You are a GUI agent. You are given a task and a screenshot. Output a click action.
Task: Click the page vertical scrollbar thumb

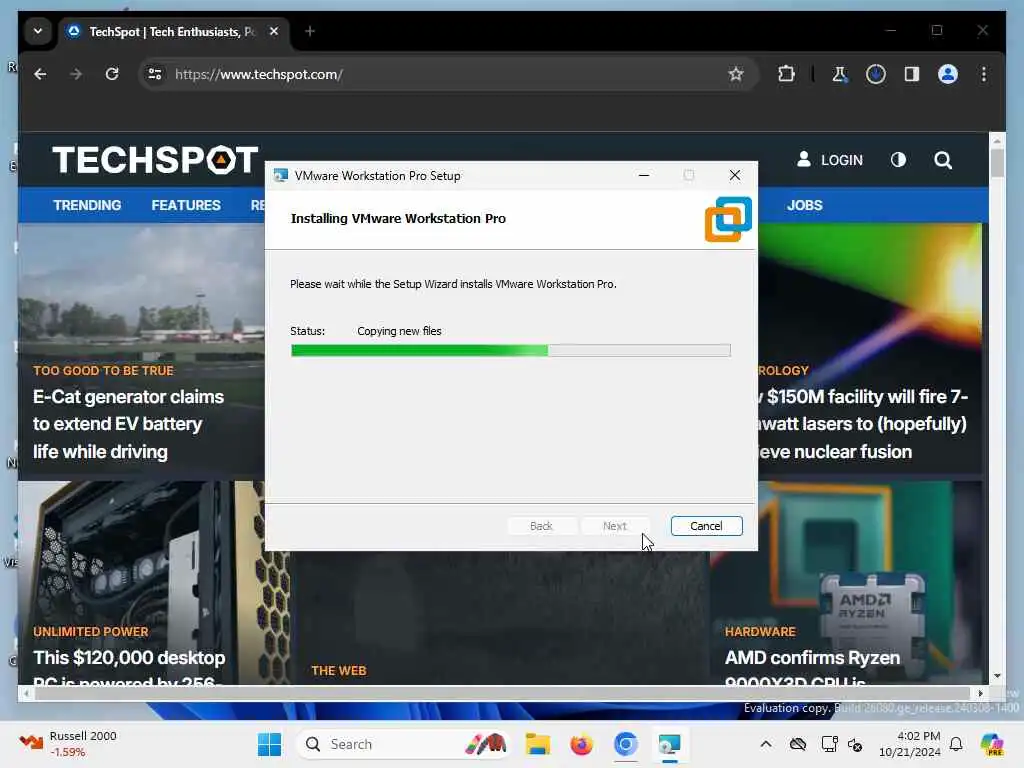point(997,163)
